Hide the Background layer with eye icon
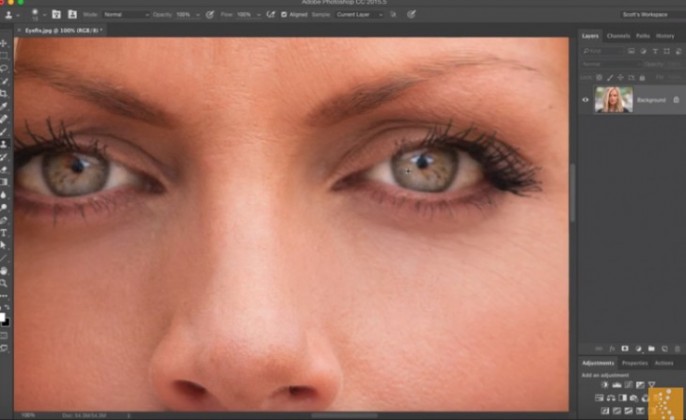This screenshot has height=420, width=686. pos(586,100)
